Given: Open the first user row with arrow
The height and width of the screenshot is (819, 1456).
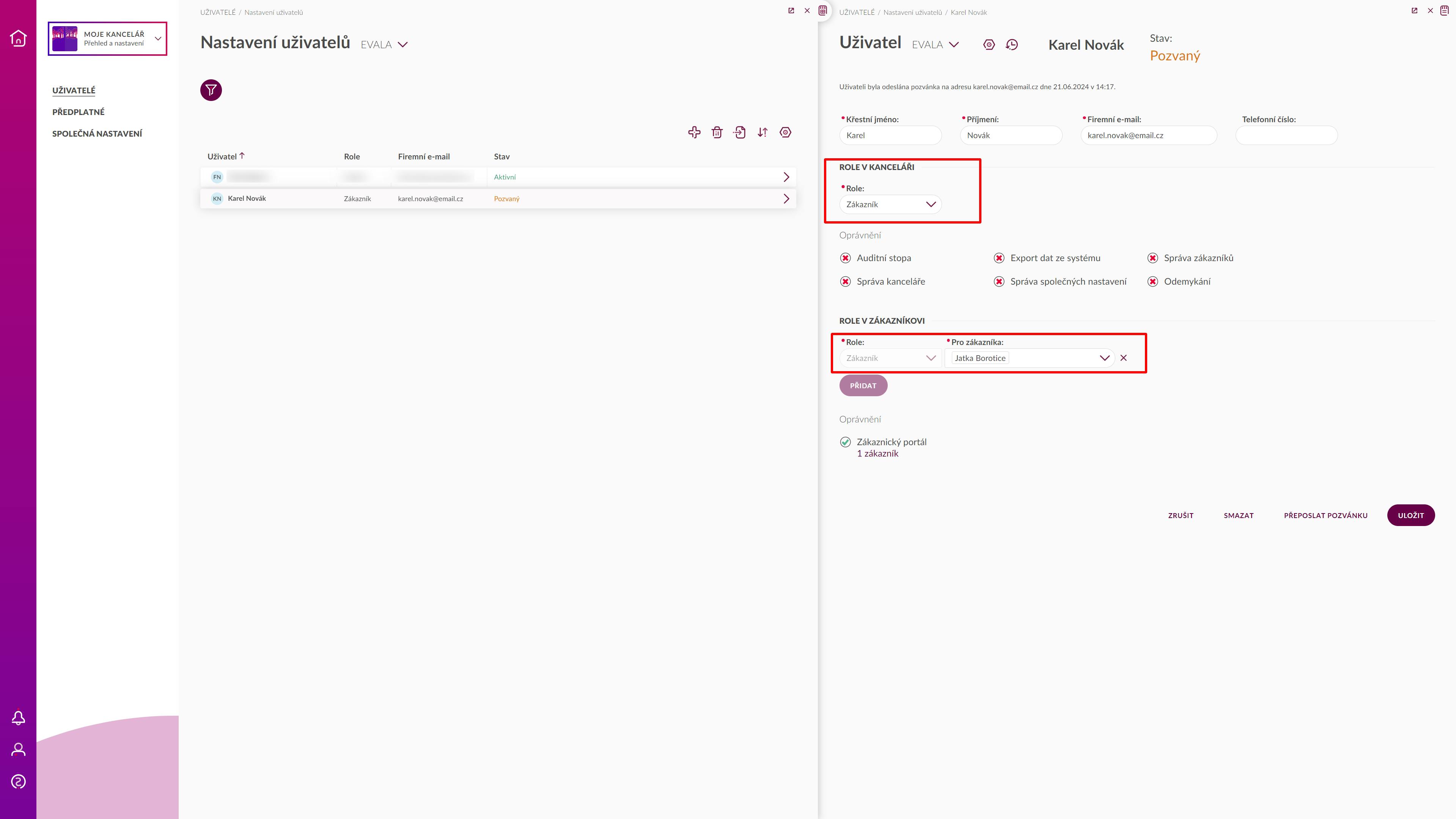Looking at the screenshot, I should pos(786,177).
